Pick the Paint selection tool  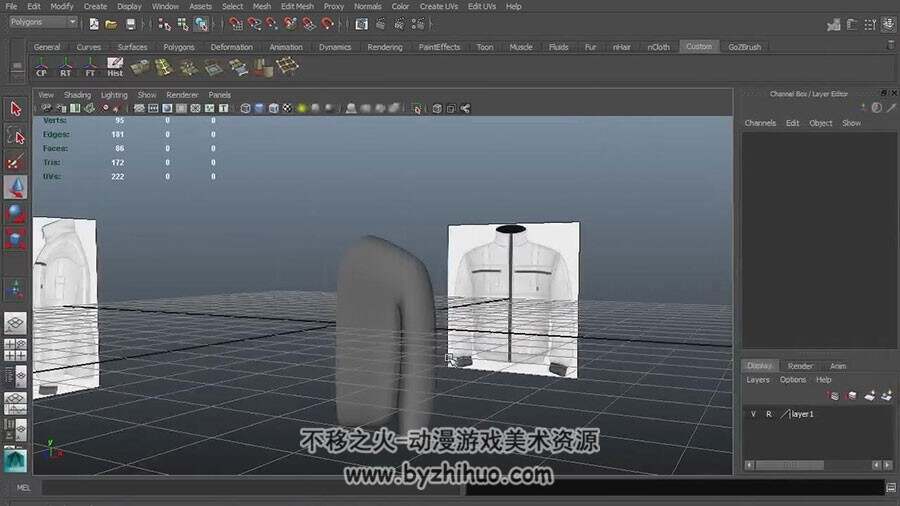(x=15, y=161)
